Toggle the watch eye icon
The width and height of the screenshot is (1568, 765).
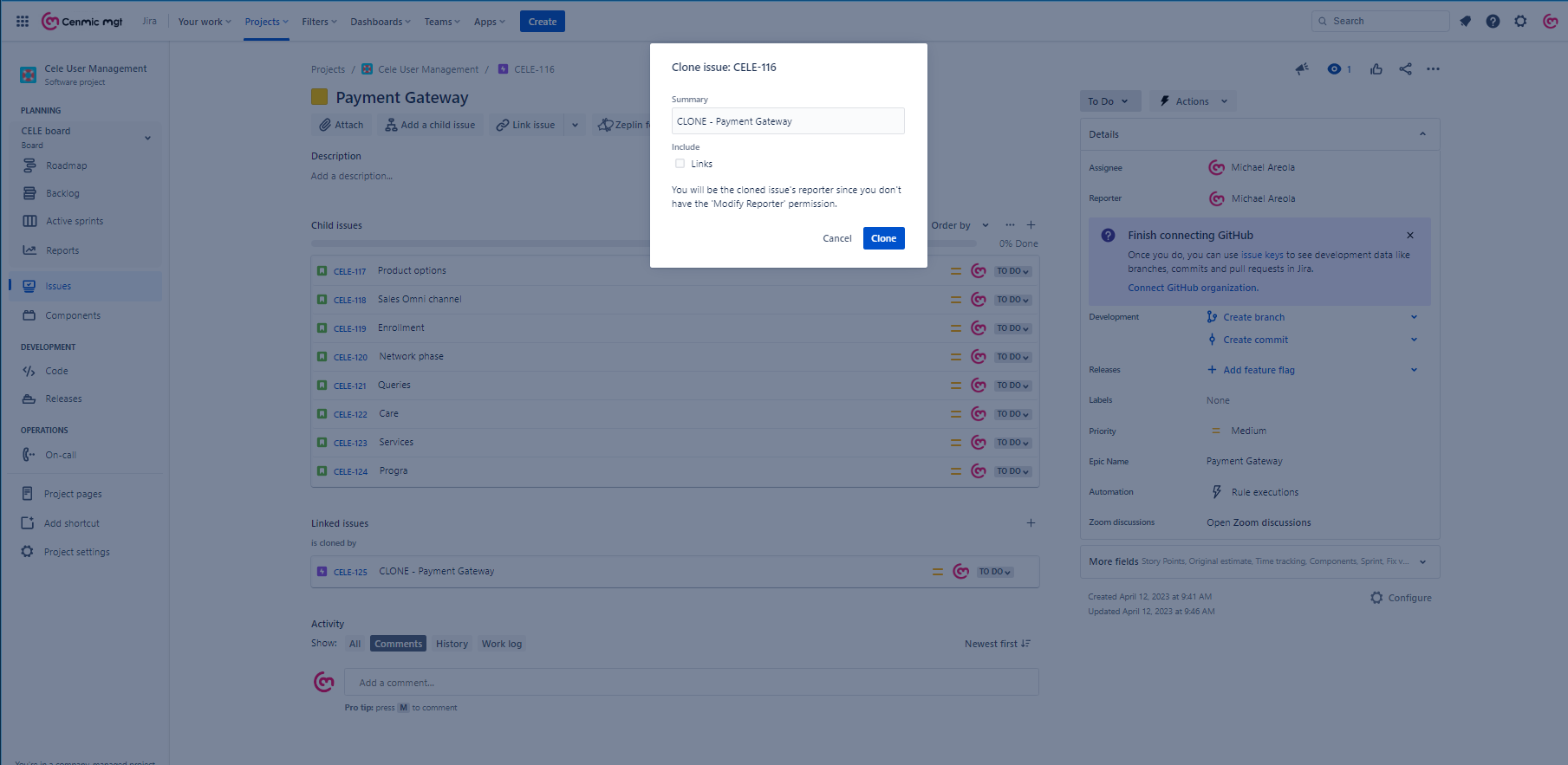tap(1334, 69)
